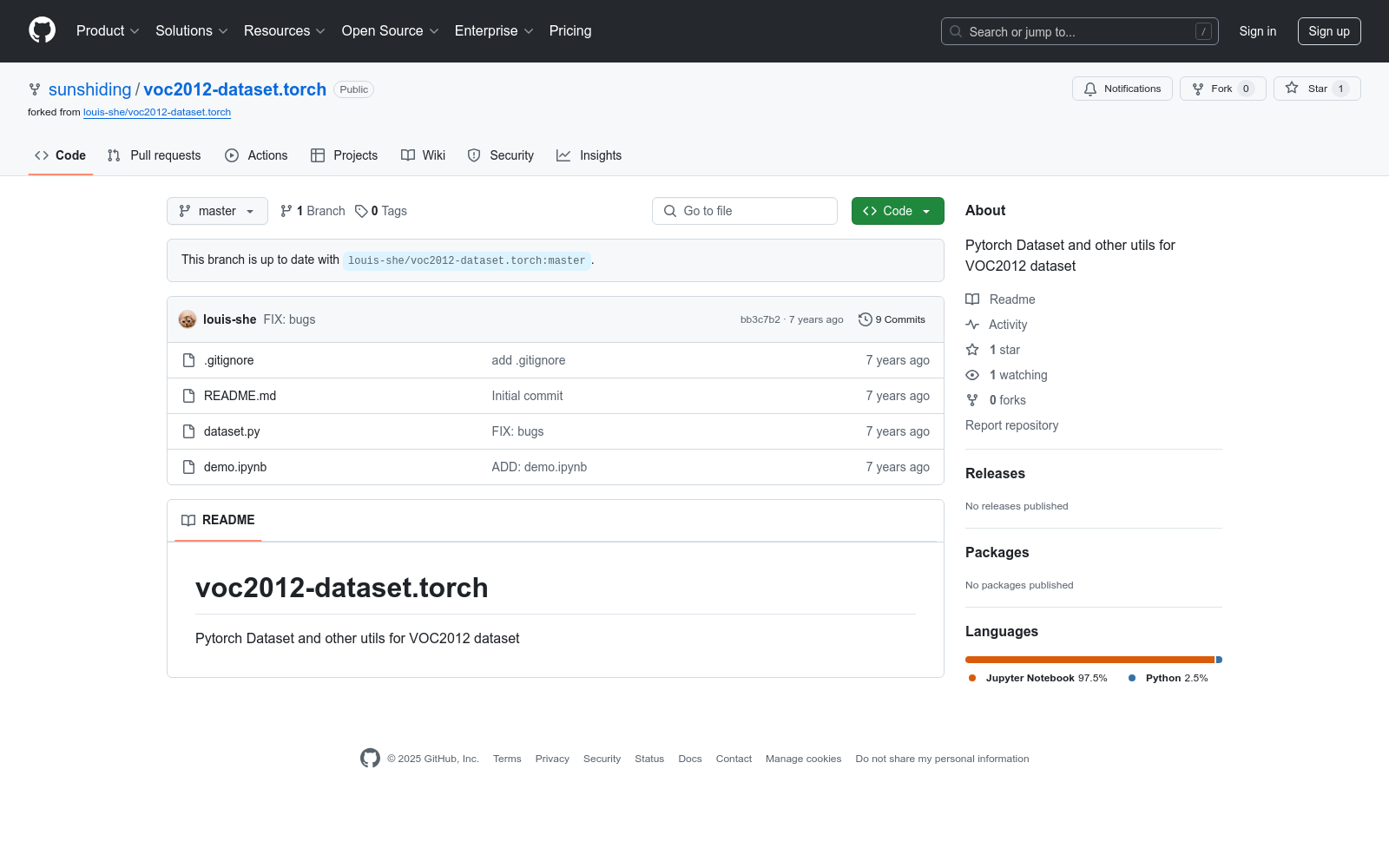Open the demo.ipynb file

(x=235, y=467)
